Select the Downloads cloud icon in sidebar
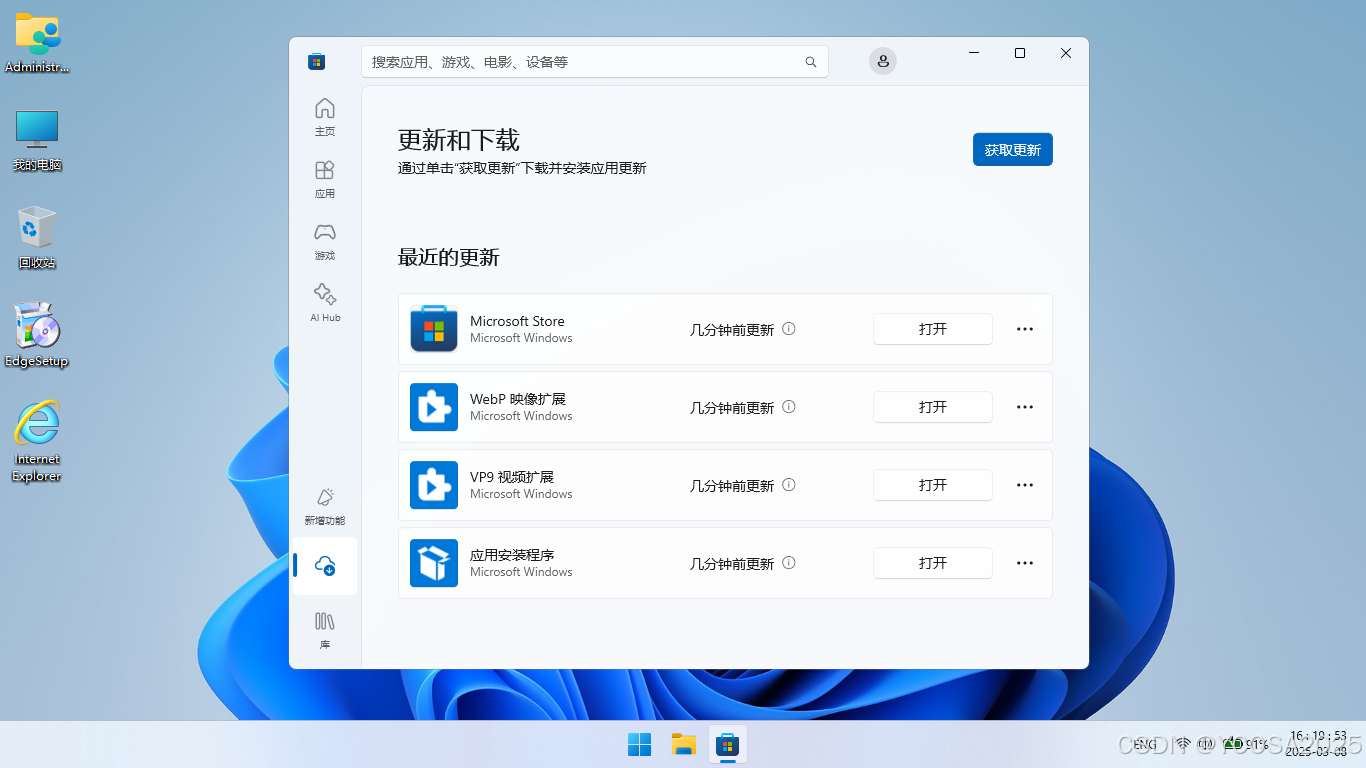The image size is (1366, 768). coord(325,566)
